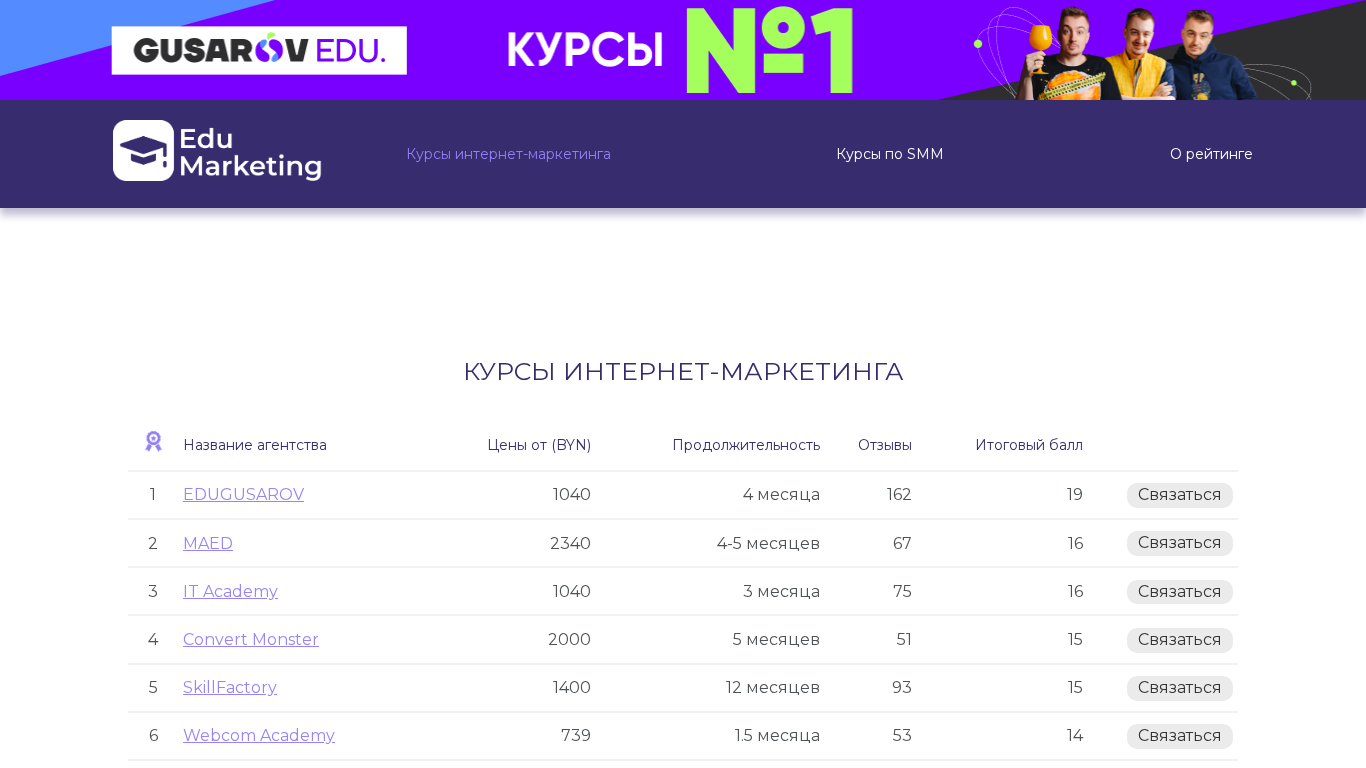Click the duration 3 месяца for IT Academy

coord(781,592)
